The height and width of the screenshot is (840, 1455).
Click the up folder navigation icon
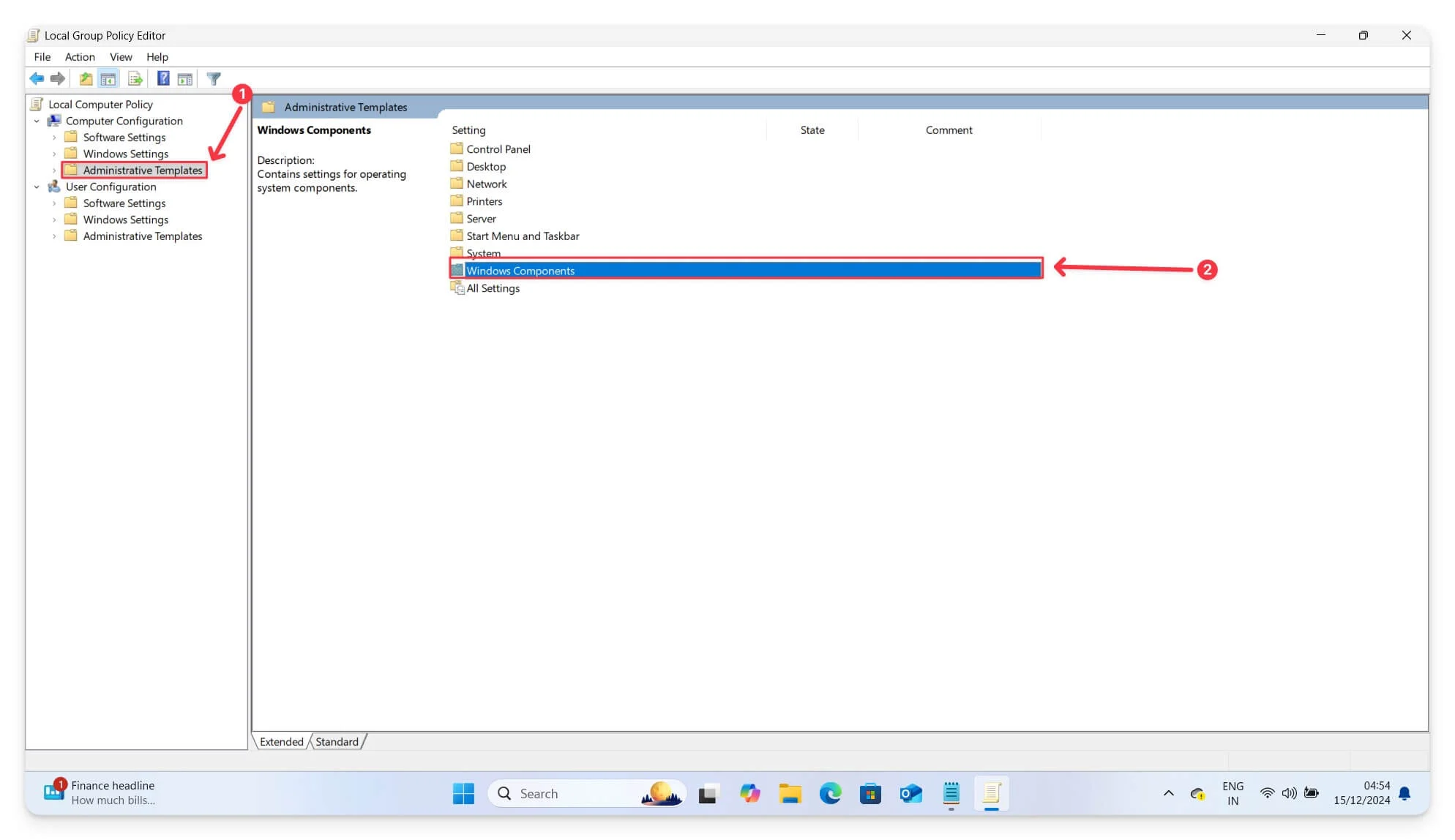pyautogui.click(x=85, y=78)
